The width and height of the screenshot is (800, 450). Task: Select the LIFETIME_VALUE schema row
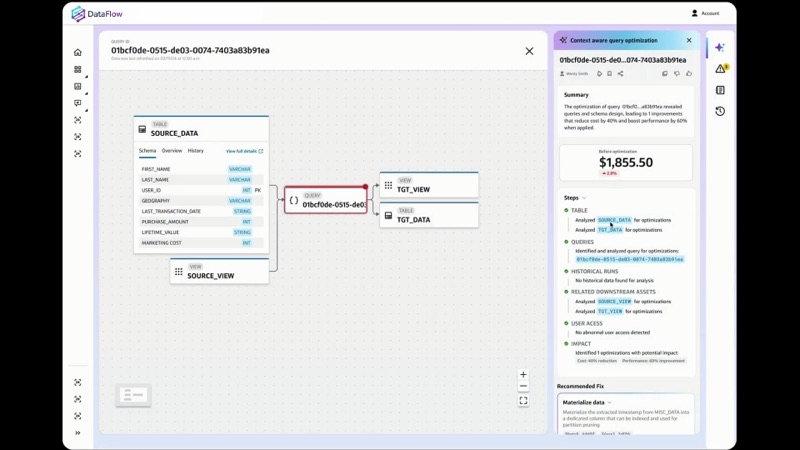click(x=202, y=232)
